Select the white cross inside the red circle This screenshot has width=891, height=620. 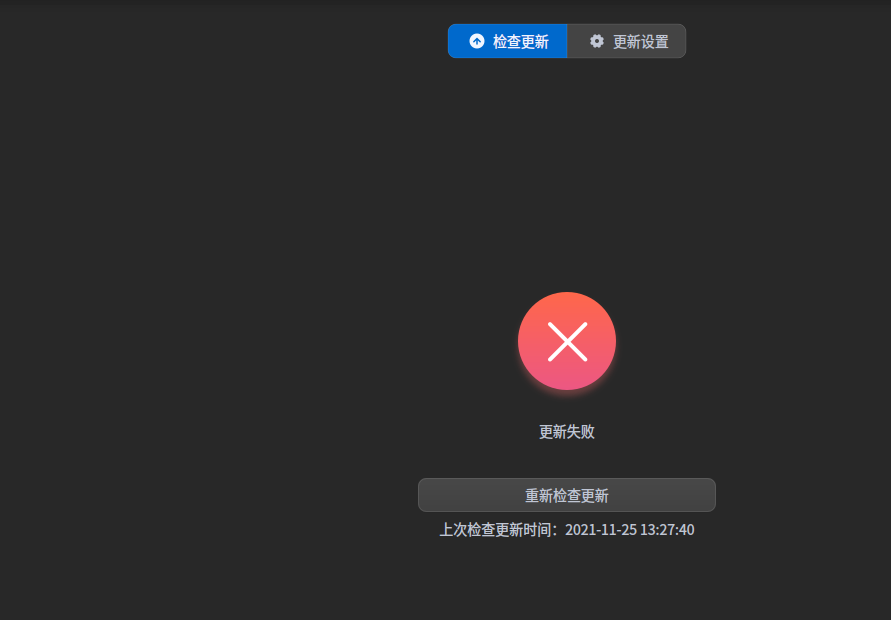[567, 342]
